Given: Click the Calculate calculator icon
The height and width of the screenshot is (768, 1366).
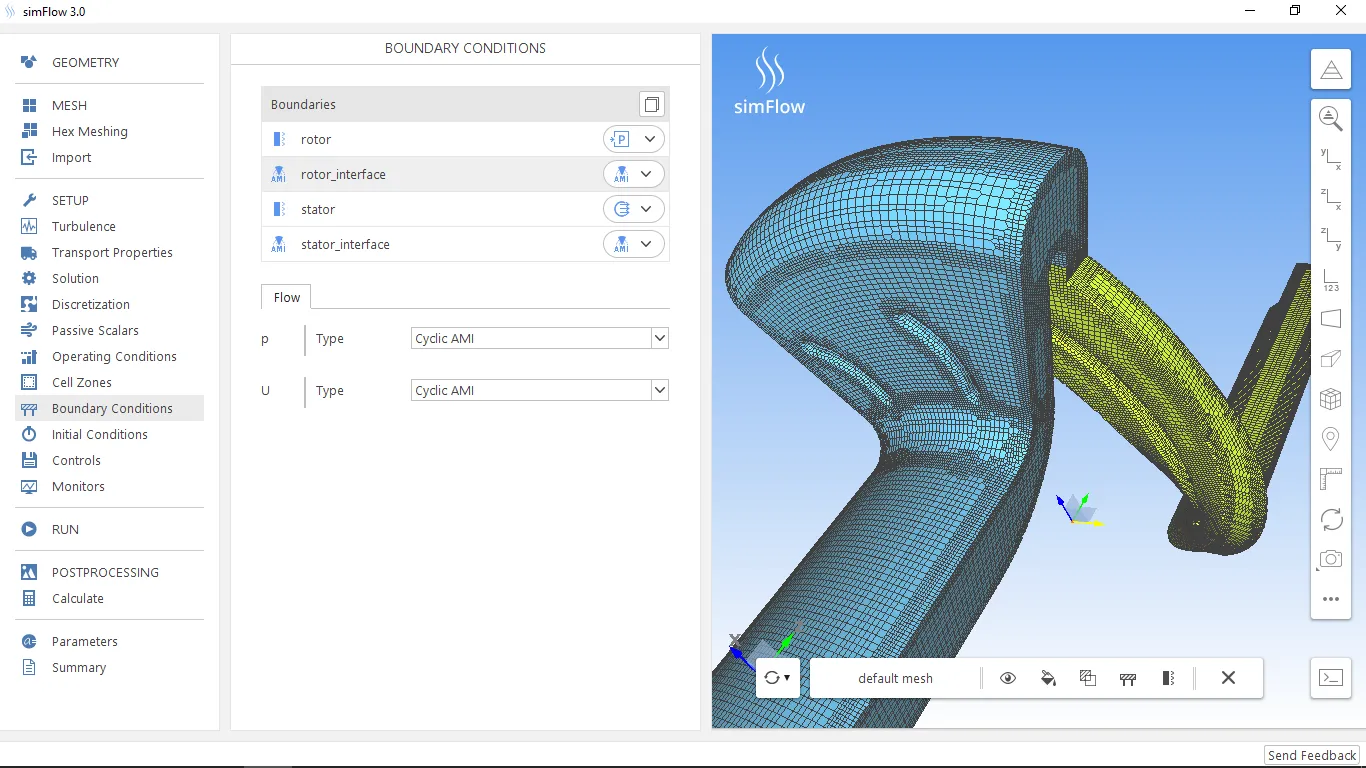Looking at the screenshot, I should [29, 598].
